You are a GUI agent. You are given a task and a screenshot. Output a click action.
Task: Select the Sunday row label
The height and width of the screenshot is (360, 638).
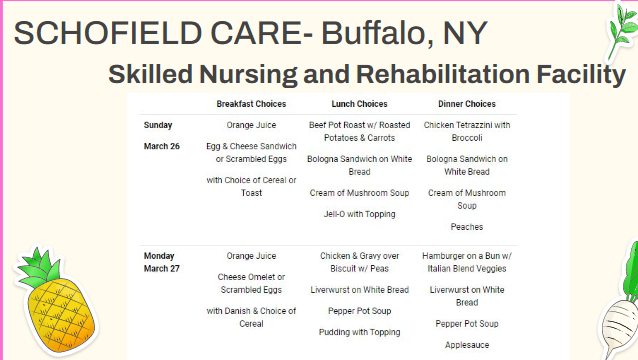[x=158, y=125]
